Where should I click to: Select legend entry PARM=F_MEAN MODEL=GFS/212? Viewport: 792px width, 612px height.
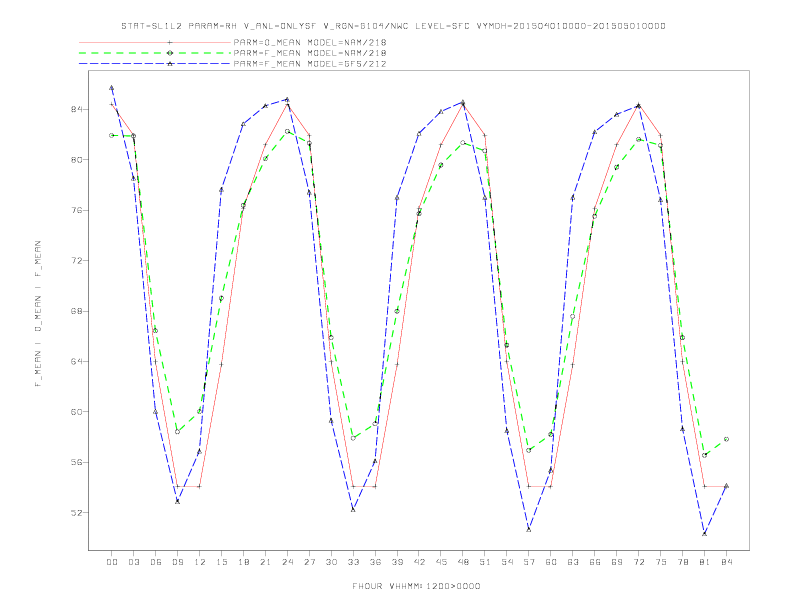tap(310, 64)
